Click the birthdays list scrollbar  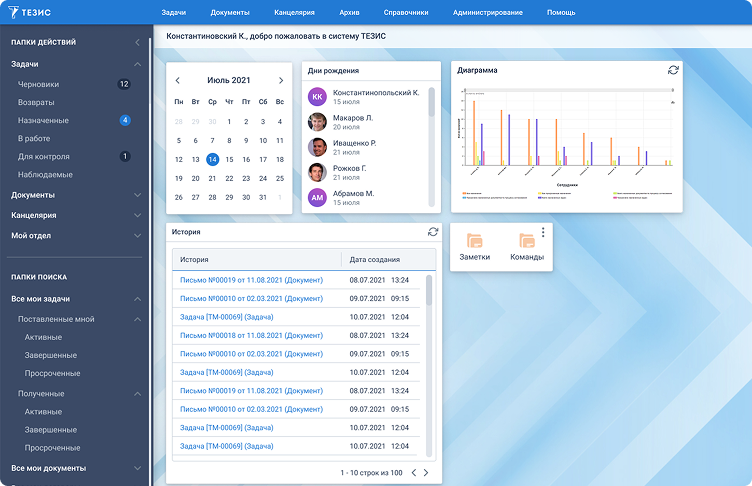[431, 102]
